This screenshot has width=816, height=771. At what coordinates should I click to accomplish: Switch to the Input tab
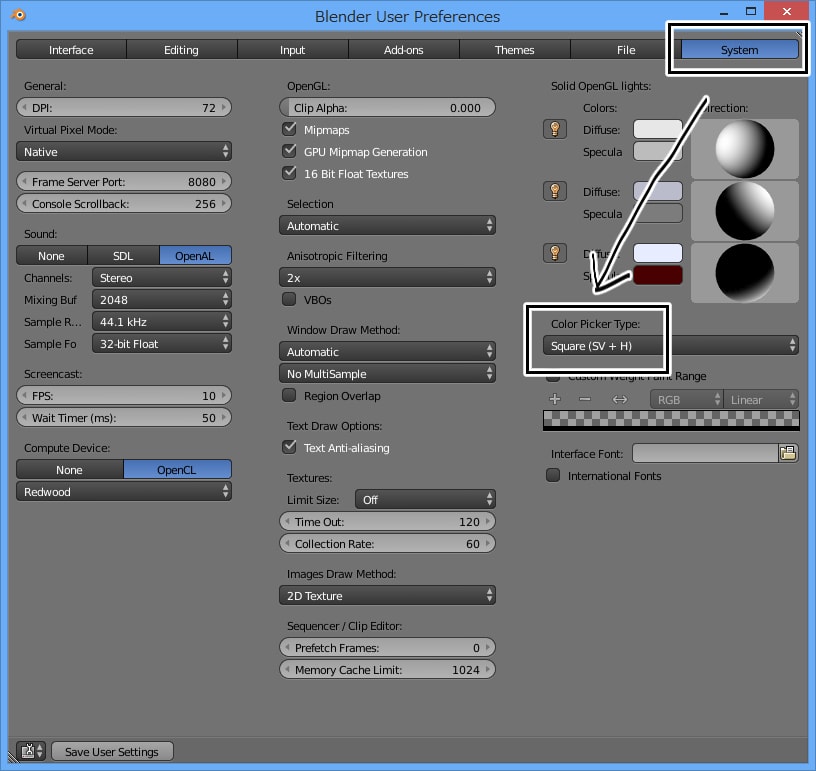pos(292,49)
